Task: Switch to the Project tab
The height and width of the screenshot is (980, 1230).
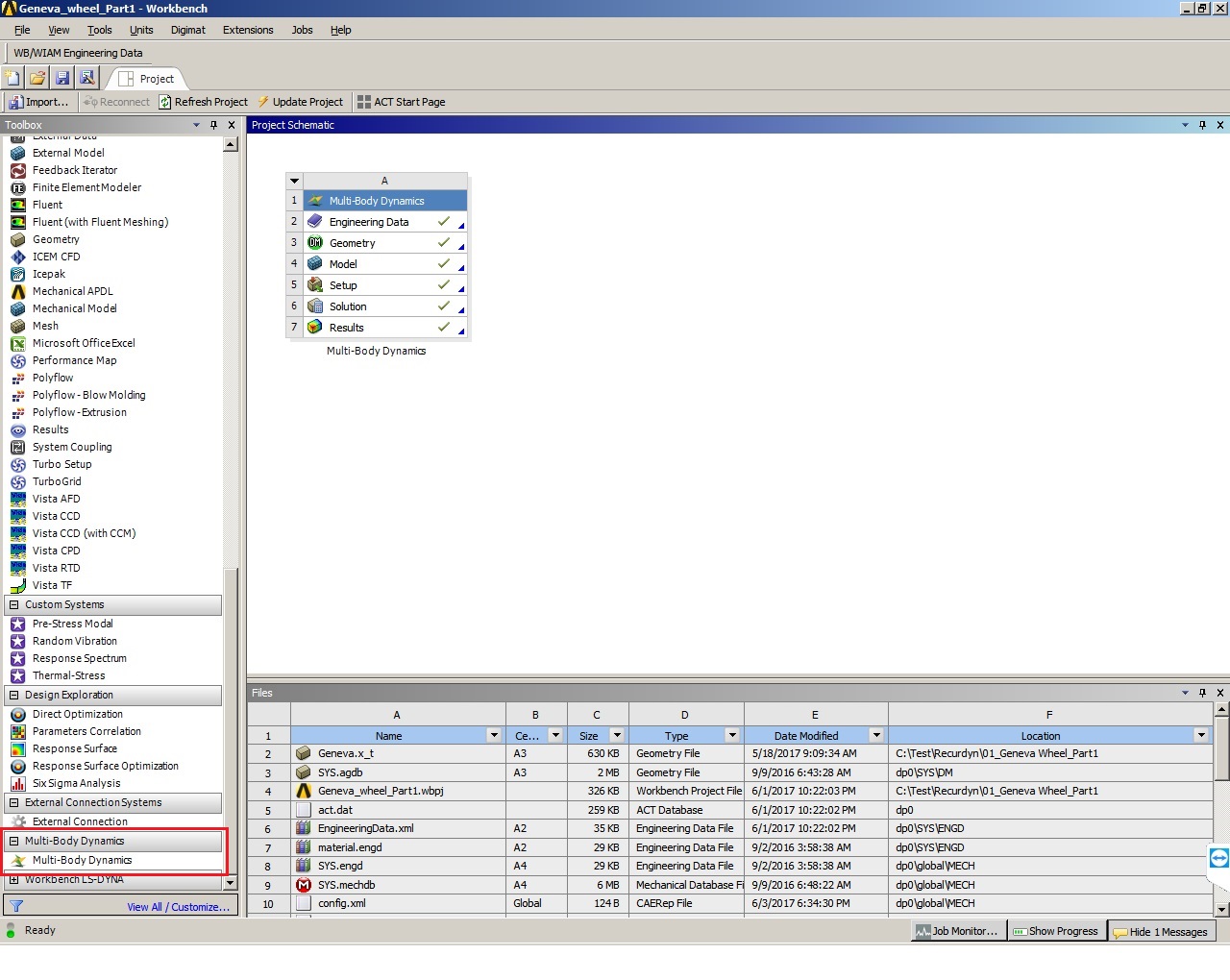Action: (x=147, y=79)
